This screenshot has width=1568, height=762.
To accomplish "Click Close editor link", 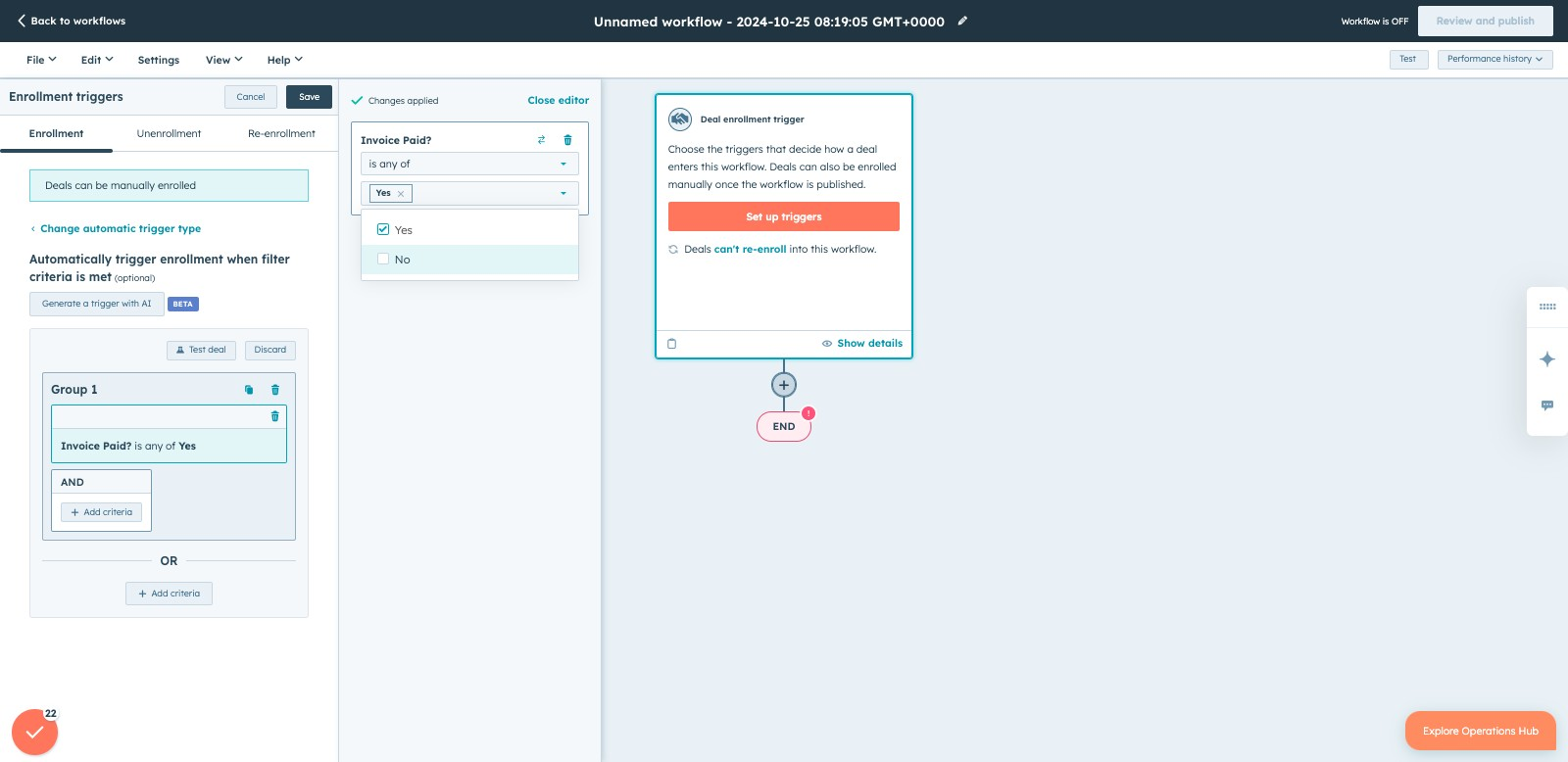I will click(559, 100).
